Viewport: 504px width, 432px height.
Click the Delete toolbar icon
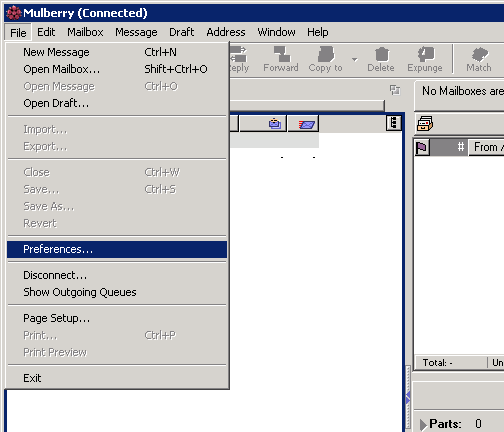pos(381,59)
